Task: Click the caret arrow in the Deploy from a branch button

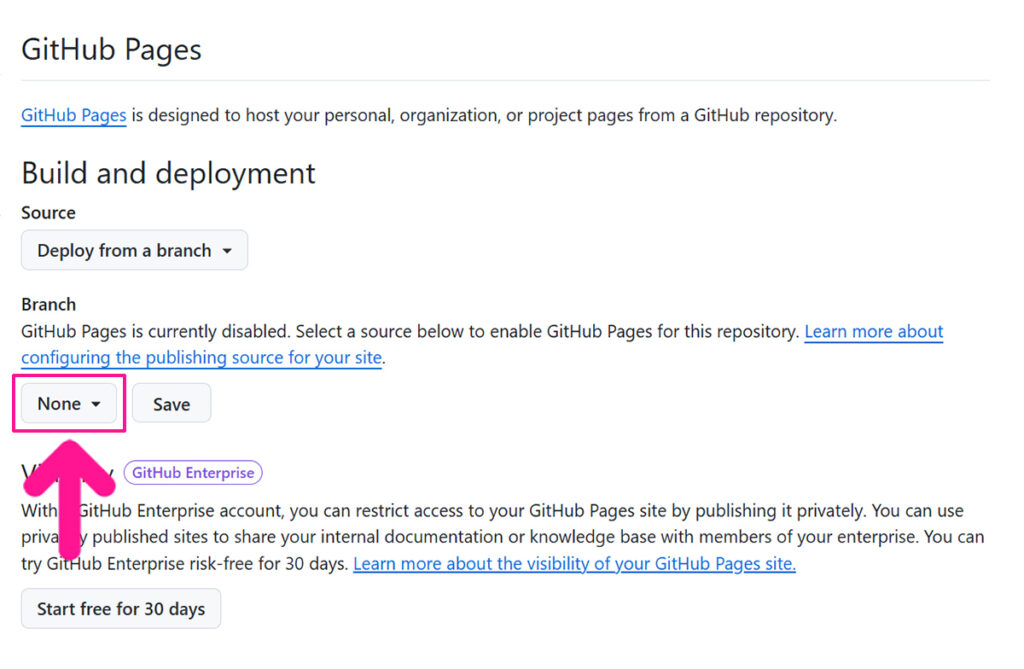Action: click(x=227, y=251)
